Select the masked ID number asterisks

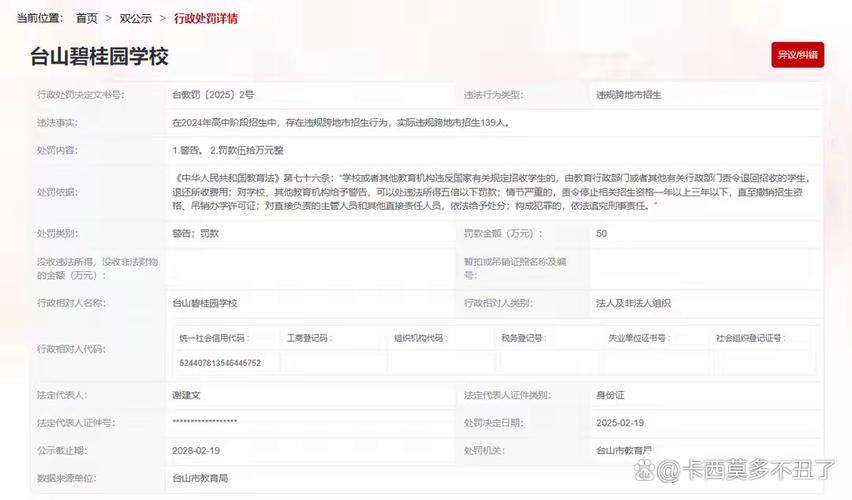pos(204,422)
